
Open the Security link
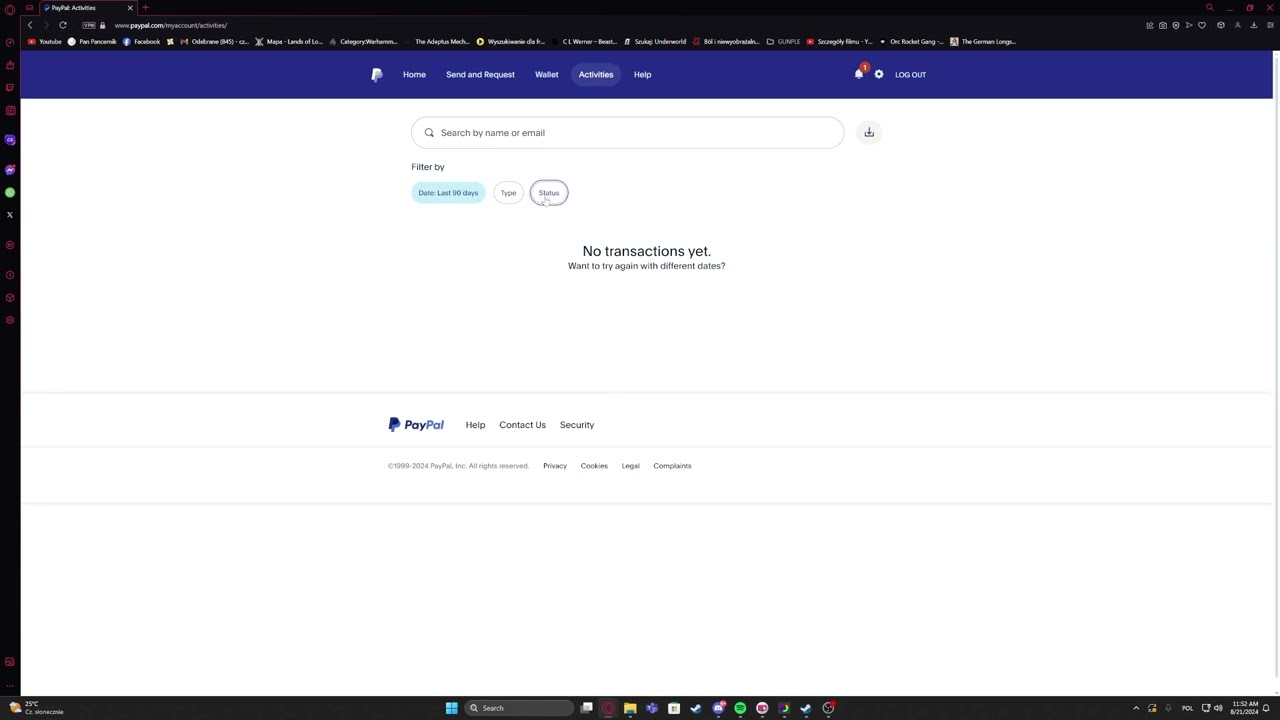[577, 425]
